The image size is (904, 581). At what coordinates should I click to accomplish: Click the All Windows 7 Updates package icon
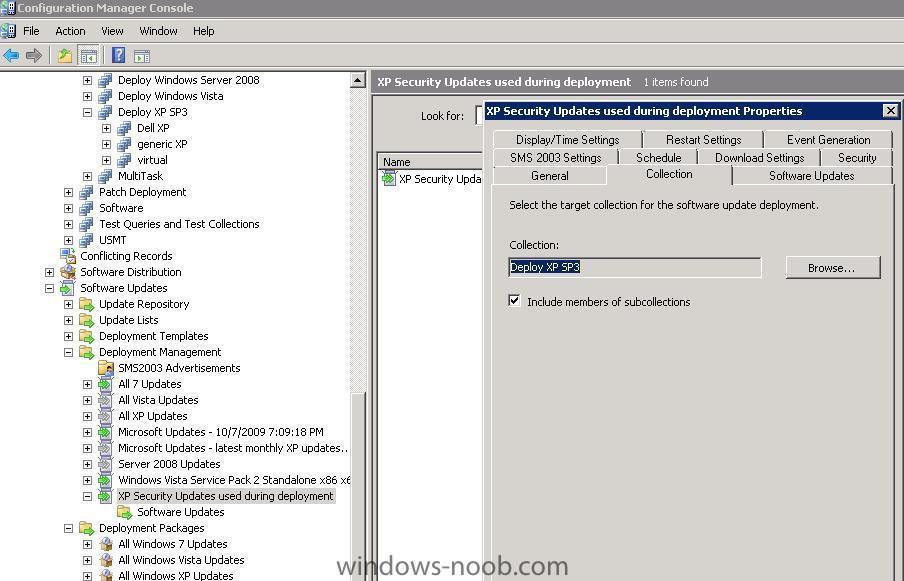(106, 544)
